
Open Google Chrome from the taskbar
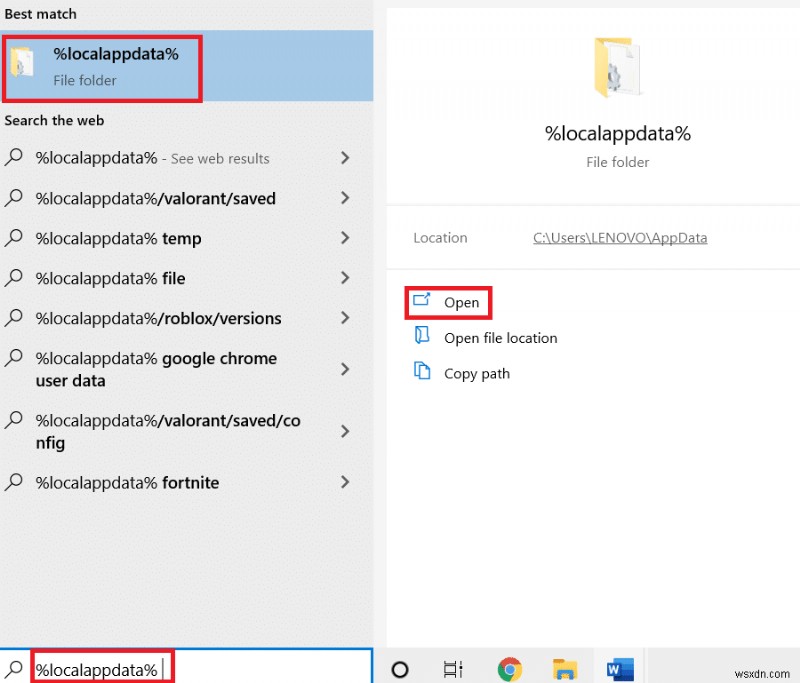pos(510,668)
